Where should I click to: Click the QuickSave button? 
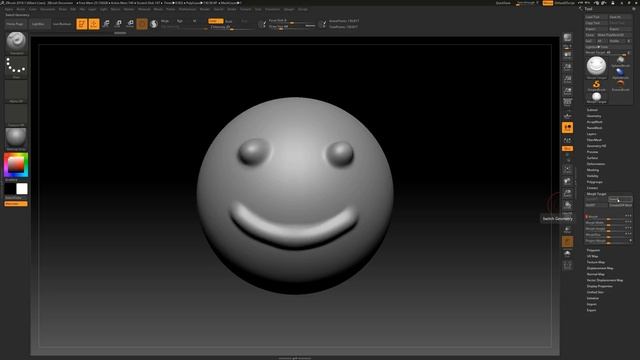[x=503, y=3]
